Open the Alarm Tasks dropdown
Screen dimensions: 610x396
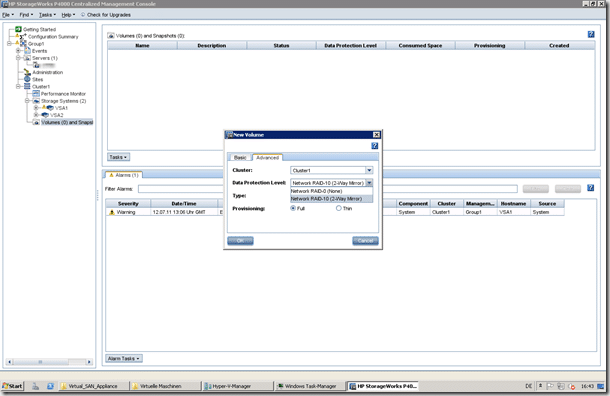coord(124,358)
